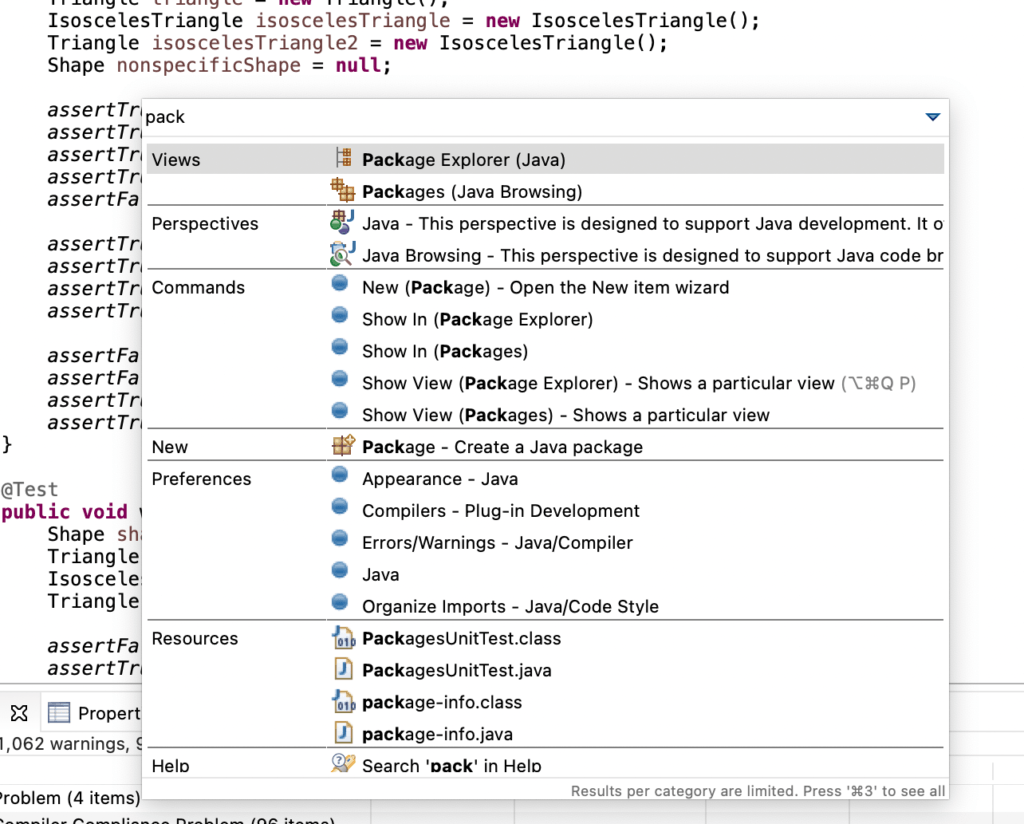The height and width of the screenshot is (824, 1024).
Task: Click the 'pack' search input field
Action: (530, 117)
